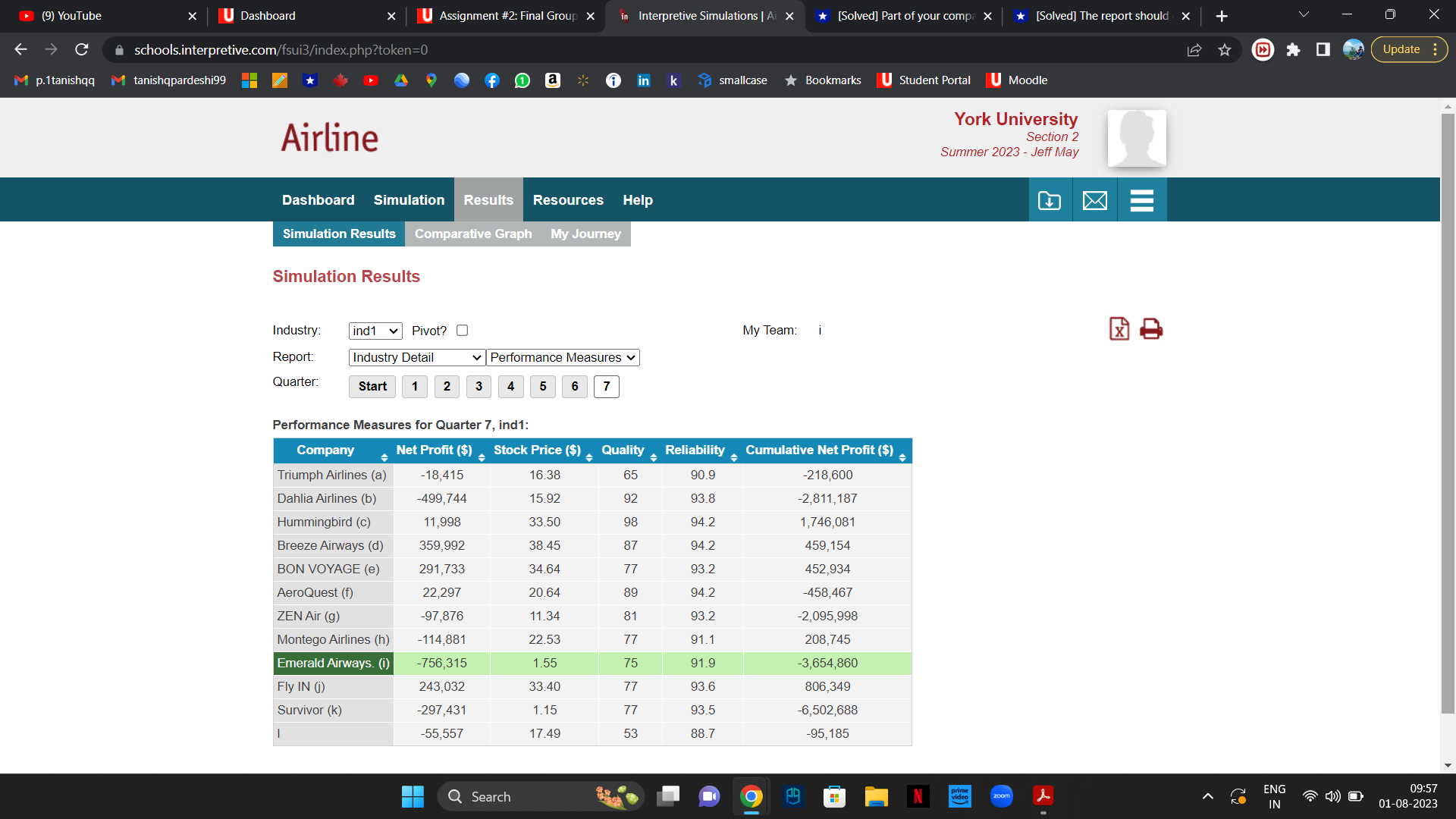This screenshot has width=1456, height=819.
Task: Open the Google Drive bookmark icon
Action: 401,80
